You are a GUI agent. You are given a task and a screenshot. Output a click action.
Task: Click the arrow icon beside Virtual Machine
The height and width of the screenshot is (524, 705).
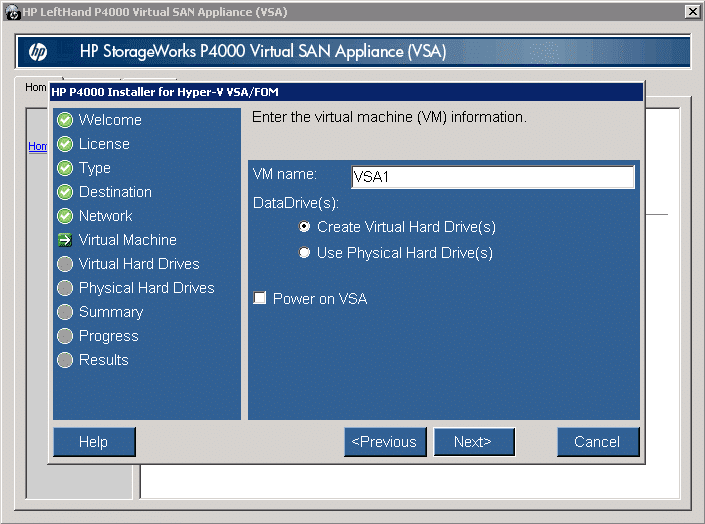[65, 240]
